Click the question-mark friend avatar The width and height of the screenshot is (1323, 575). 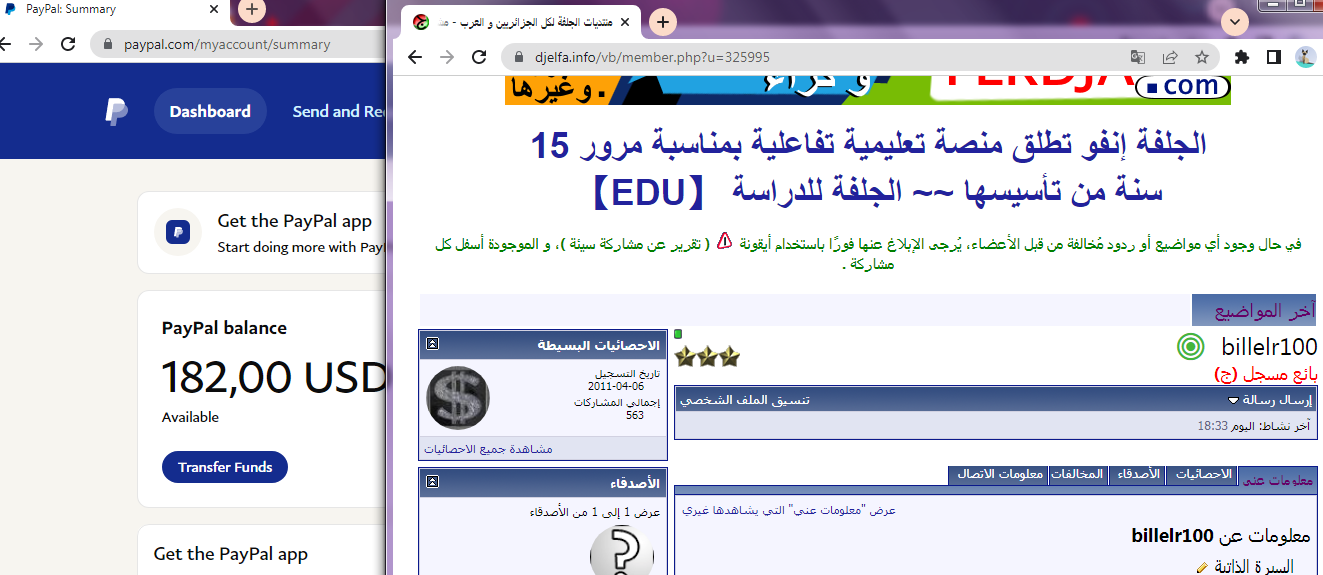(x=622, y=551)
